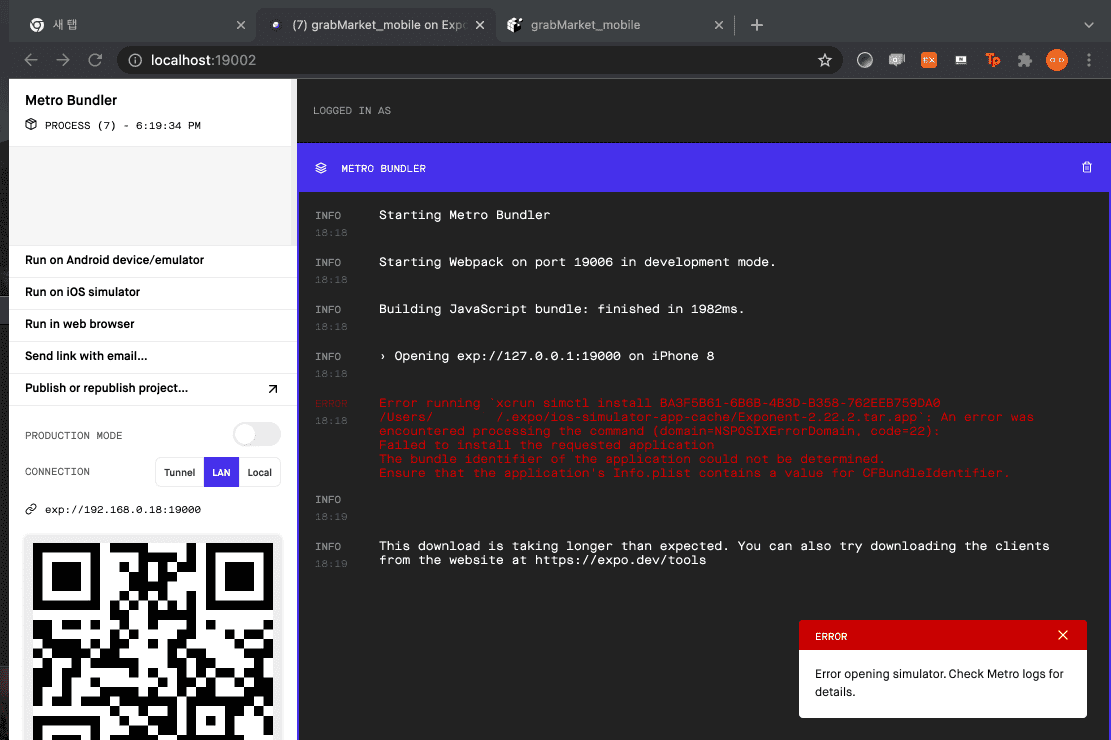Run on Android device/emulator
The height and width of the screenshot is (740, 1111).
(x=153, y=260)
